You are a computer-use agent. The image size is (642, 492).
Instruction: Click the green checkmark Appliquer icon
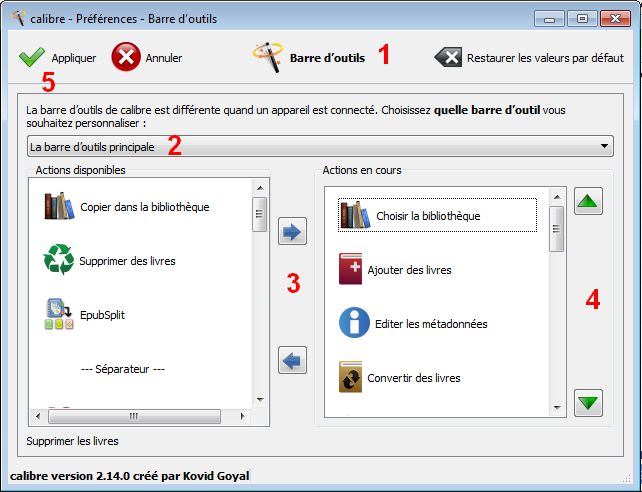(32, 57)
